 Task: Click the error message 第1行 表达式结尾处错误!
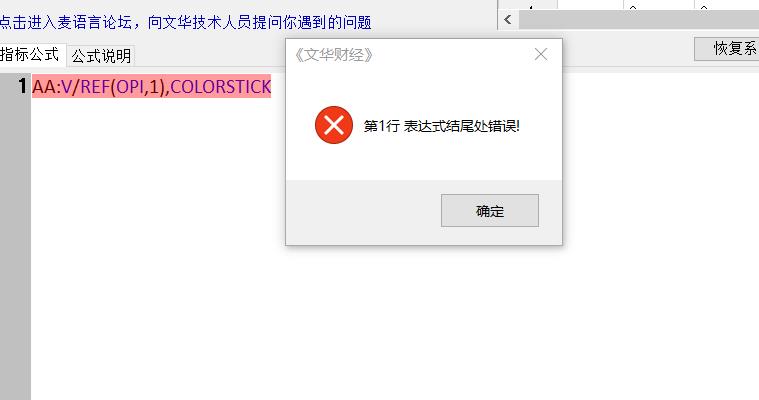(441, 126)
